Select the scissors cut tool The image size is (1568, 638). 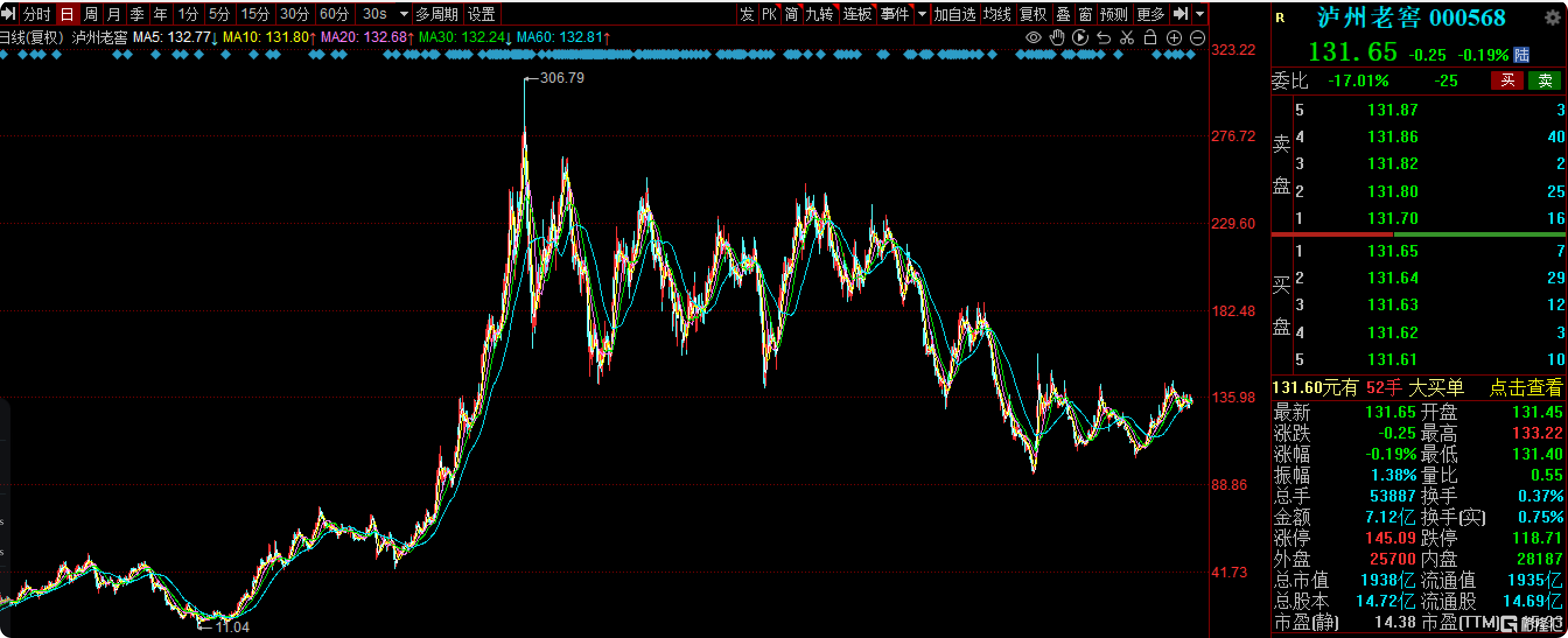(1126, 38)
